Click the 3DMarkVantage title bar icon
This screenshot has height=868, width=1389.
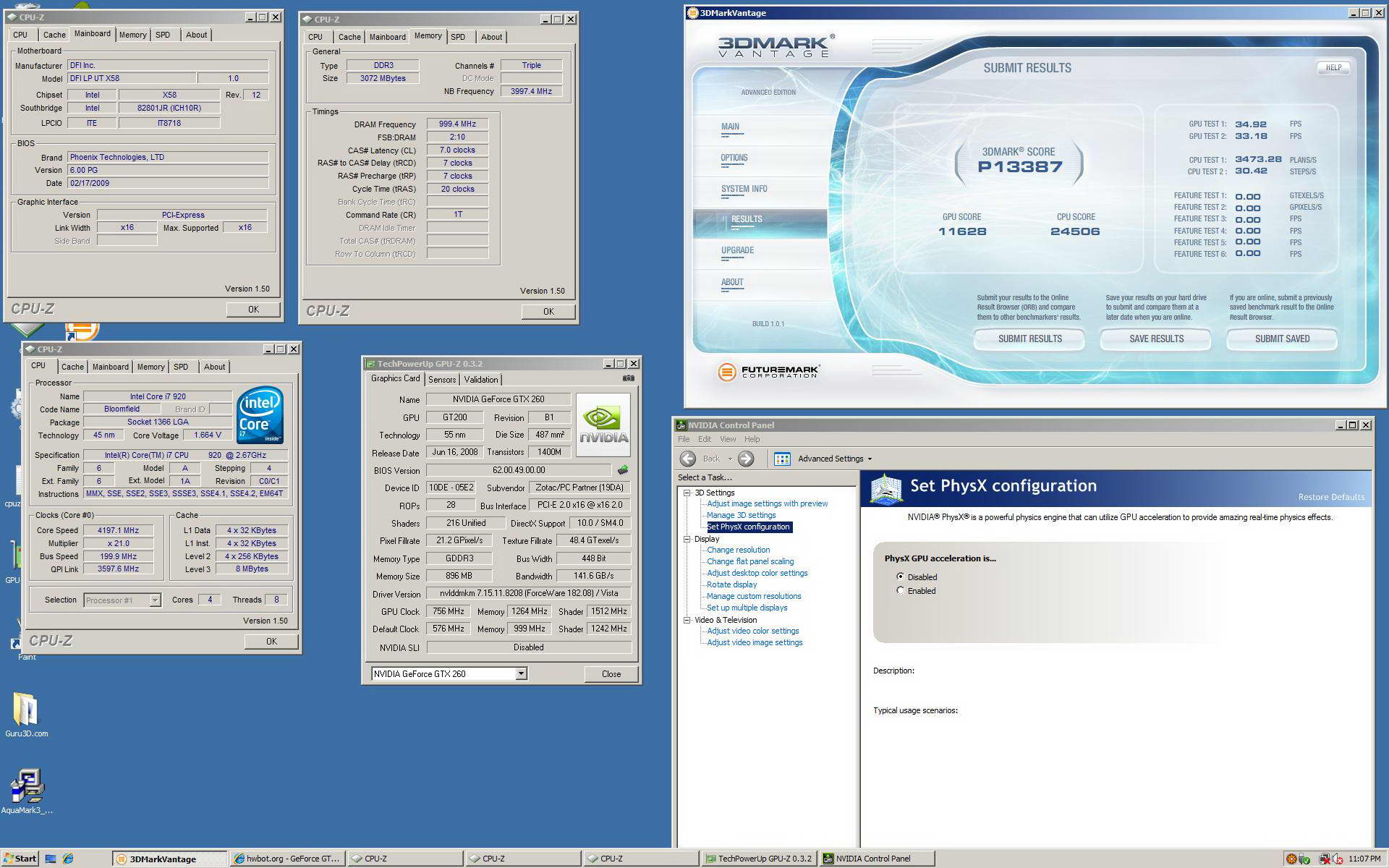tap(693, 13)
